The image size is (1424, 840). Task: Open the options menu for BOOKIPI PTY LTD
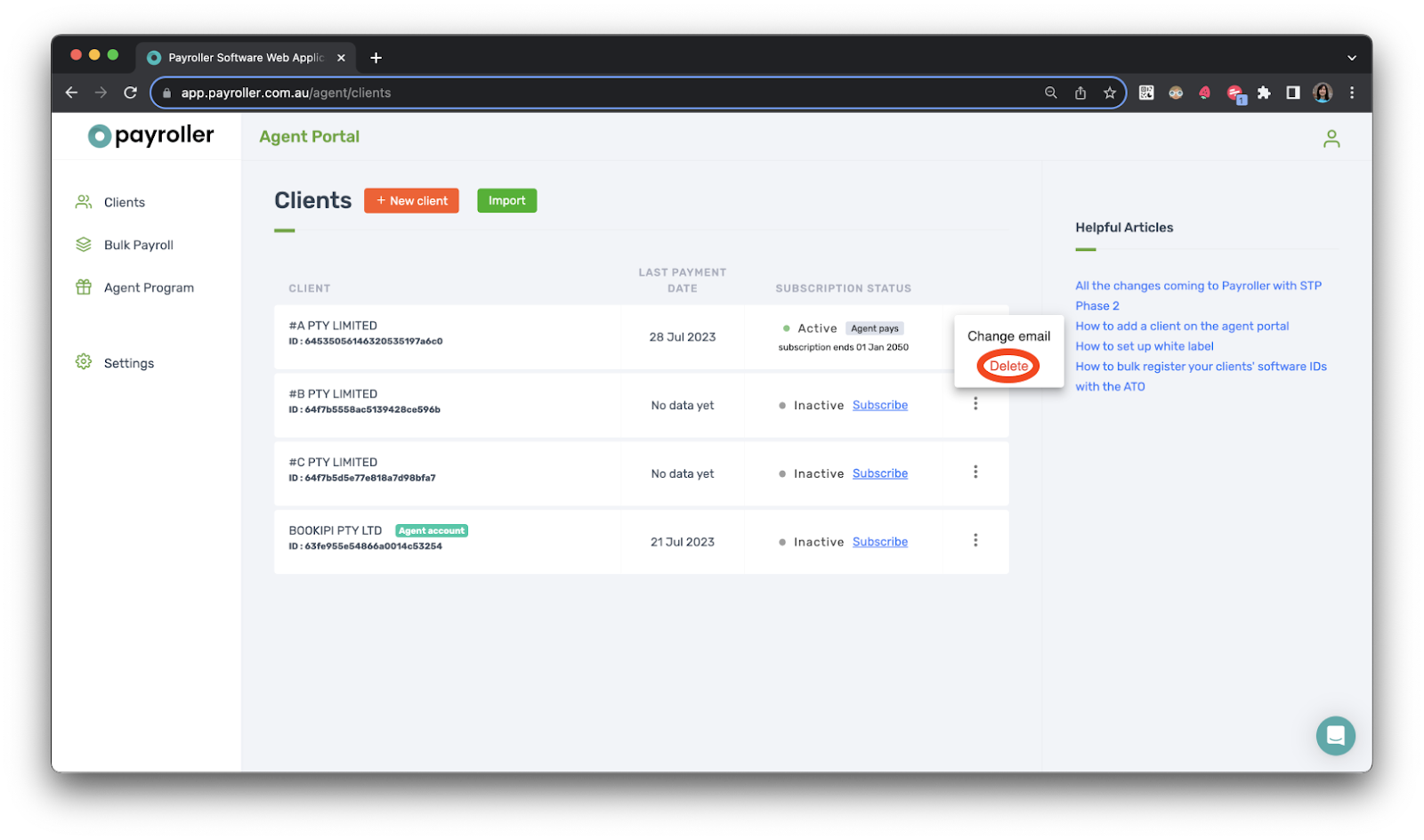[975, 541]
